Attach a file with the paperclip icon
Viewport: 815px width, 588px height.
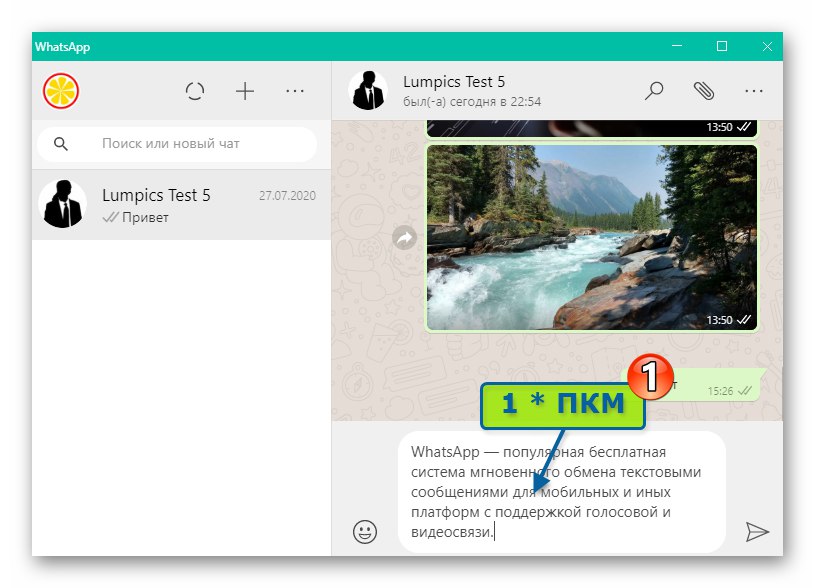point(704,90)
